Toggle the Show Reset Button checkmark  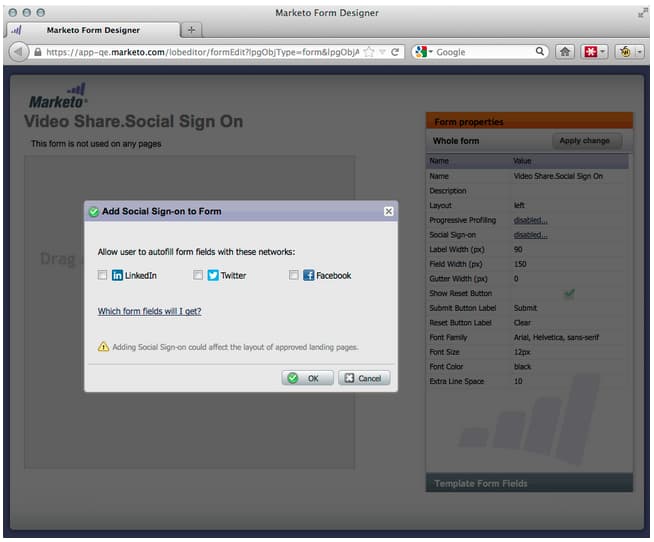coord(569,293)
